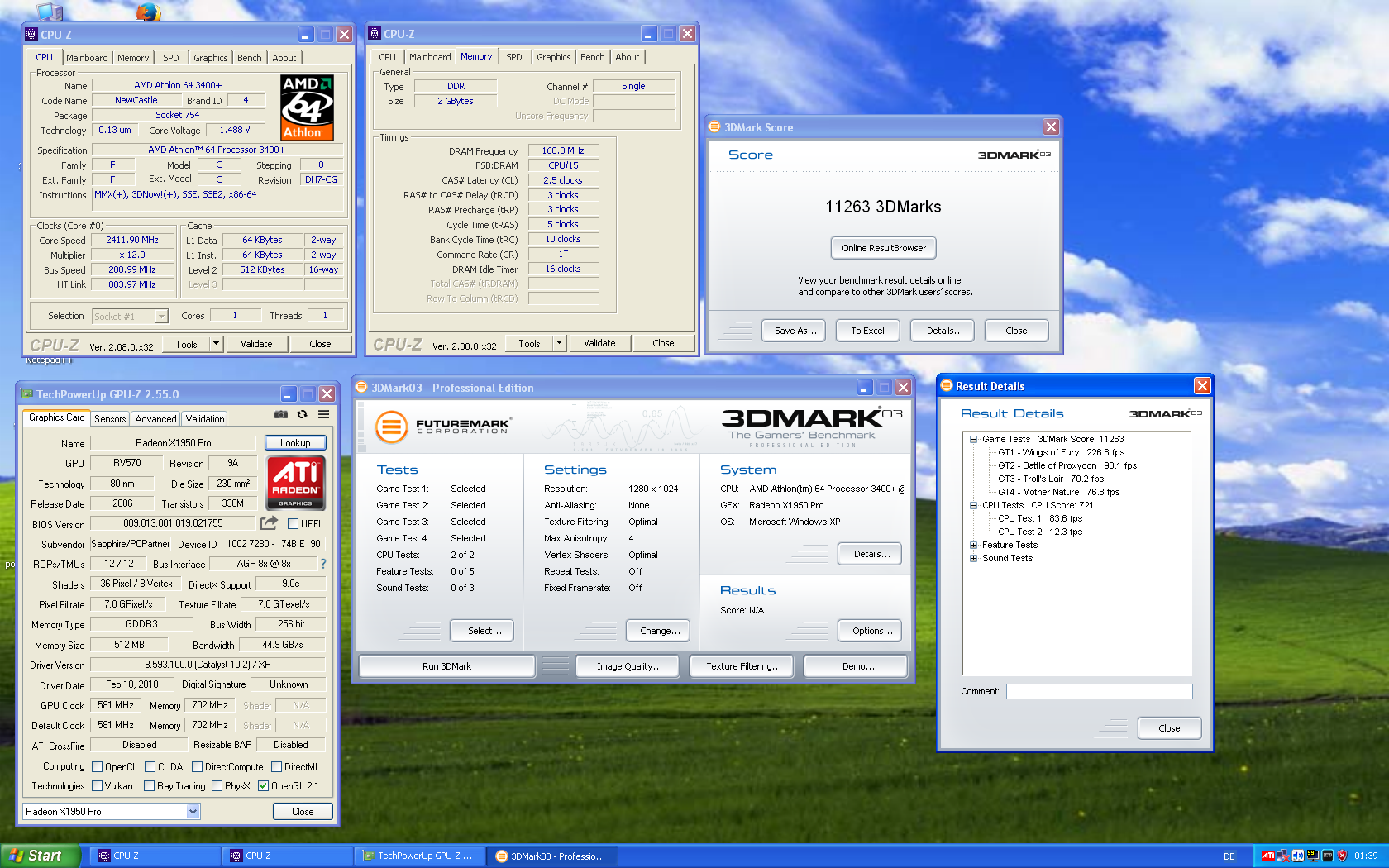Open the GPU-Z hamburger menu icon
Viewport: 1389px width, 868px height.
click(x=324, y=414)
